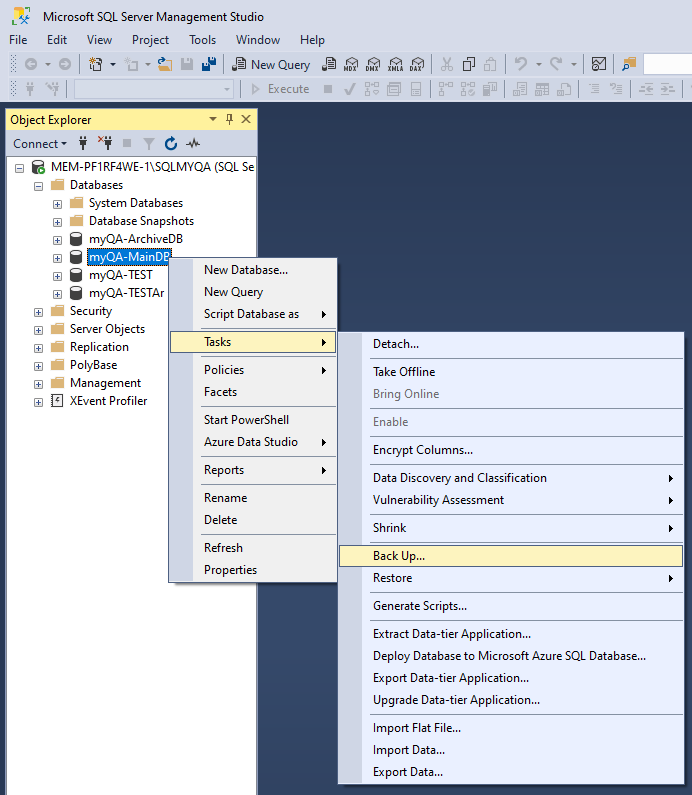
Task: Click the Open File folder icon
Action: [165, 64]
